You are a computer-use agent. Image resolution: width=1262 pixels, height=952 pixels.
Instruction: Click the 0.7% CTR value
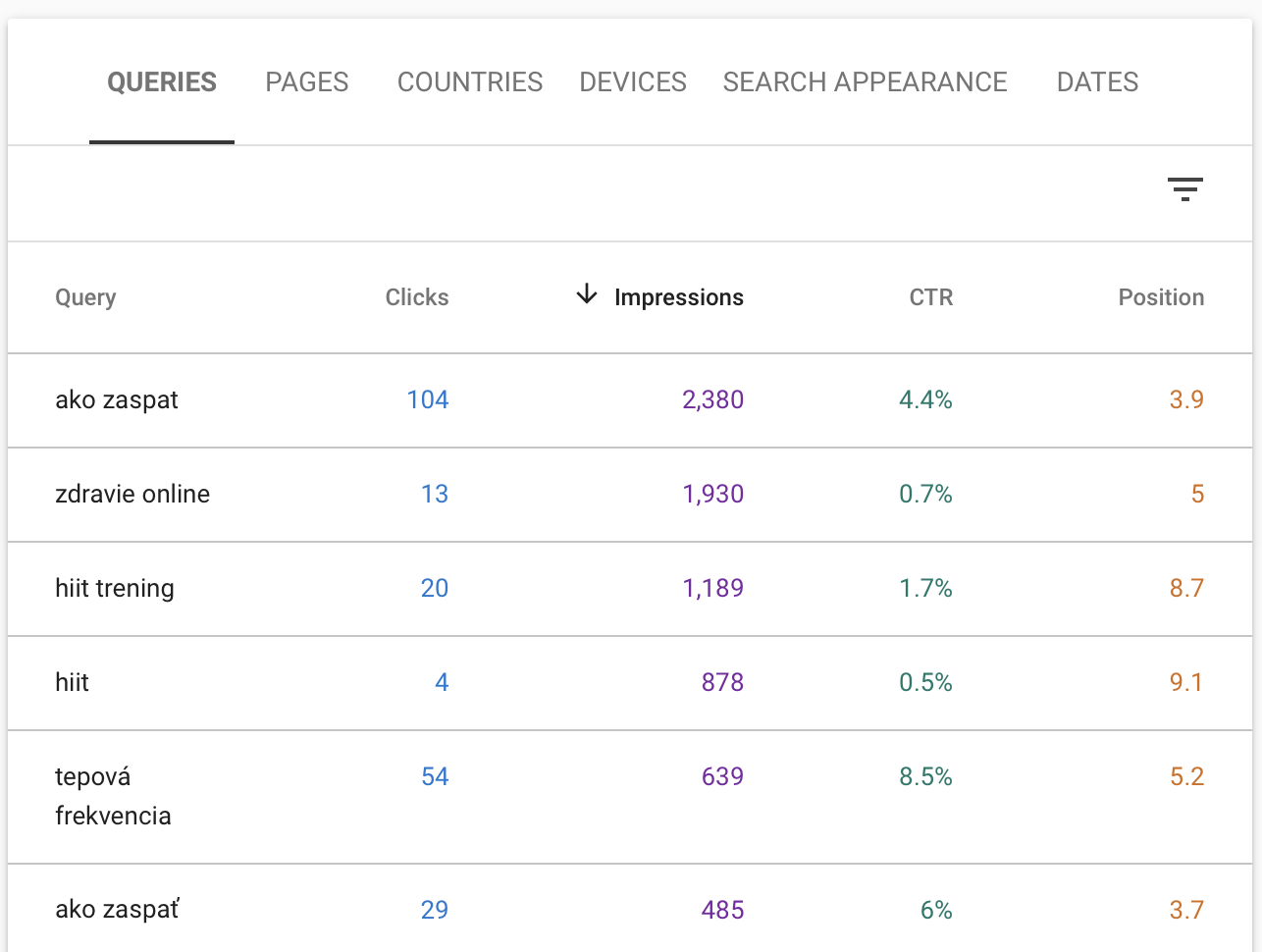[925, 494]
